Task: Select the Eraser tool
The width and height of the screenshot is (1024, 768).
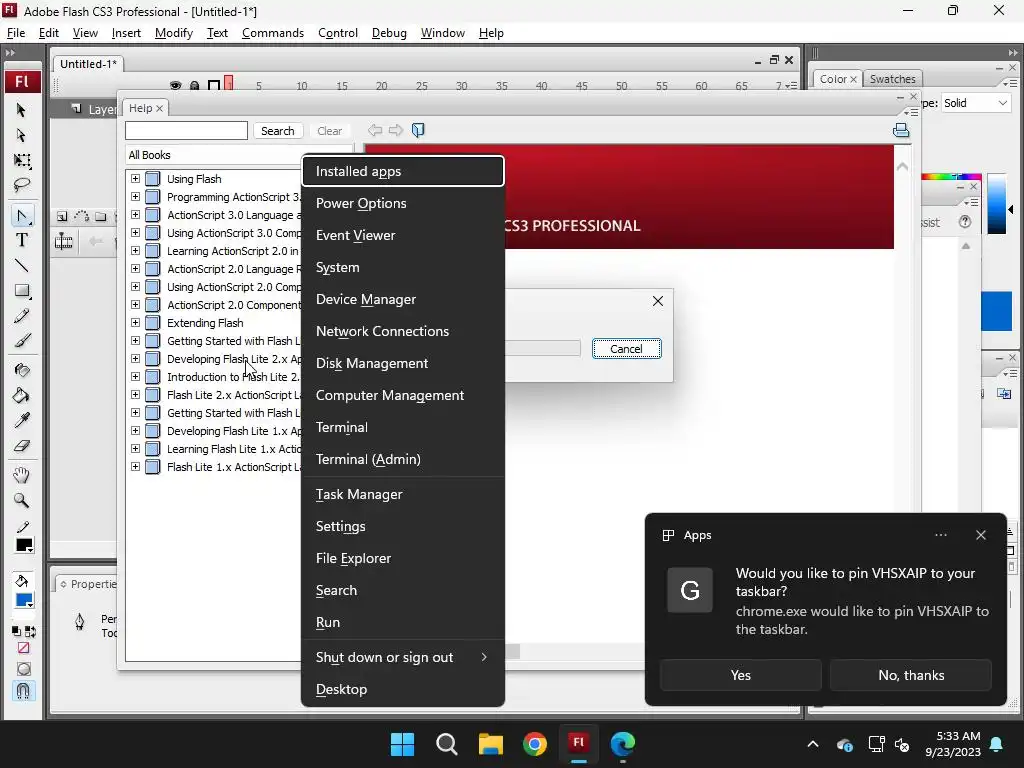Action: click(x=22, y=446)
